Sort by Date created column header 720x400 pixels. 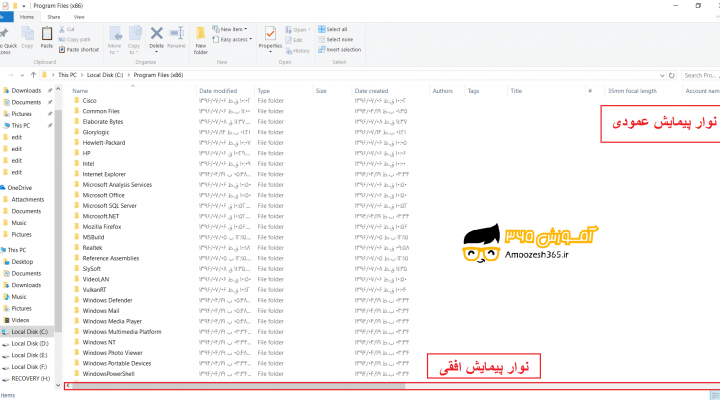[371, 91]
